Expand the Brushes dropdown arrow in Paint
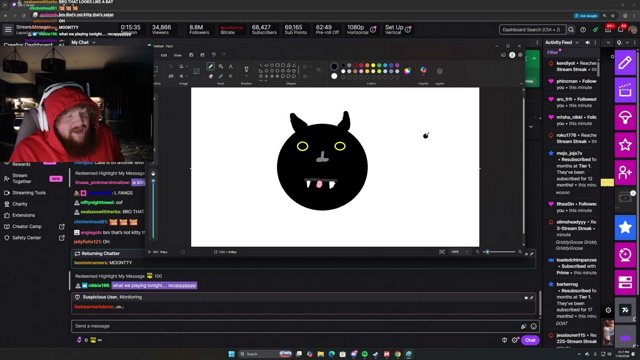This screenshot has height=360, width=640. [x=246, y=76]
